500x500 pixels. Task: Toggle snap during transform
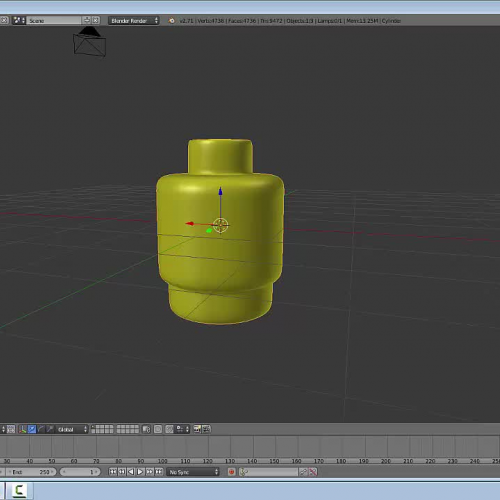169,429
